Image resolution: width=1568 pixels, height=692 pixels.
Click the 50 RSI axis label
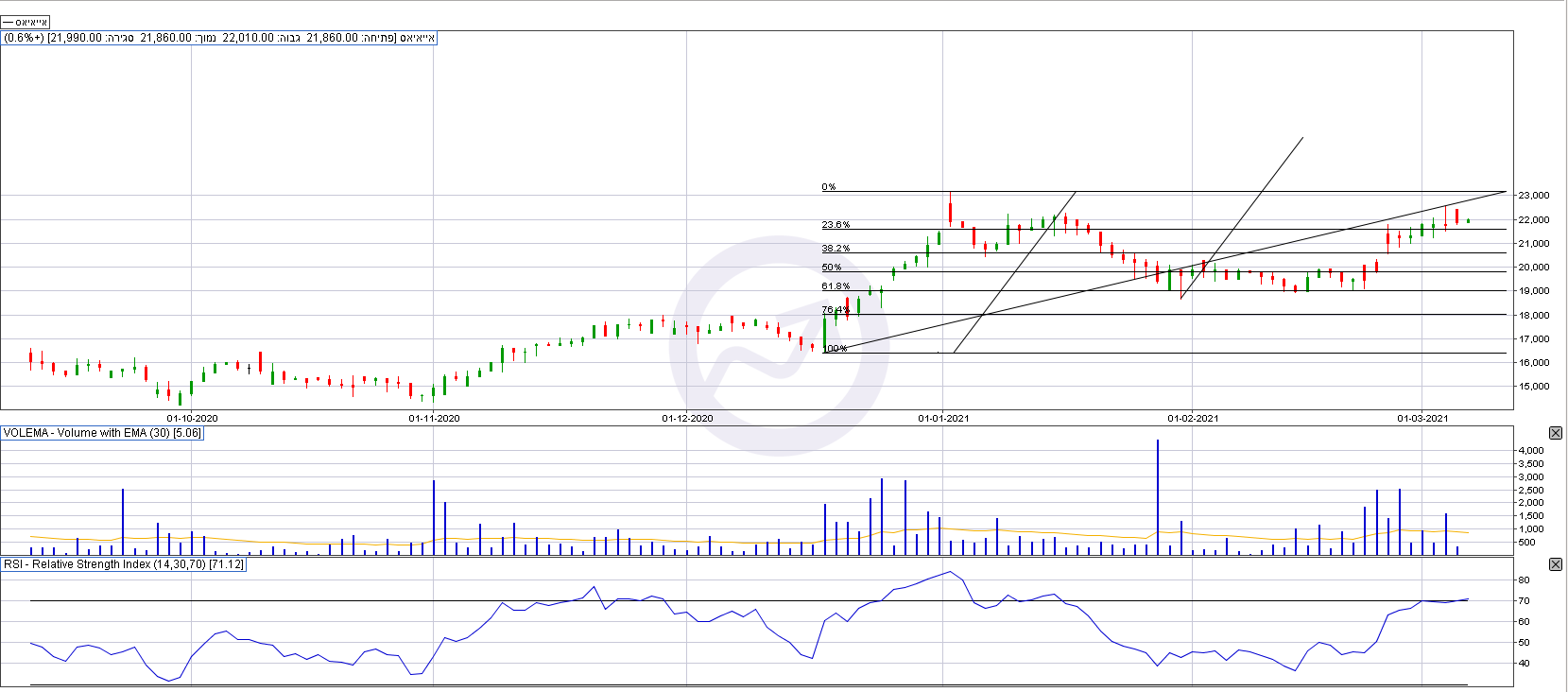[x=1524, y=643]
